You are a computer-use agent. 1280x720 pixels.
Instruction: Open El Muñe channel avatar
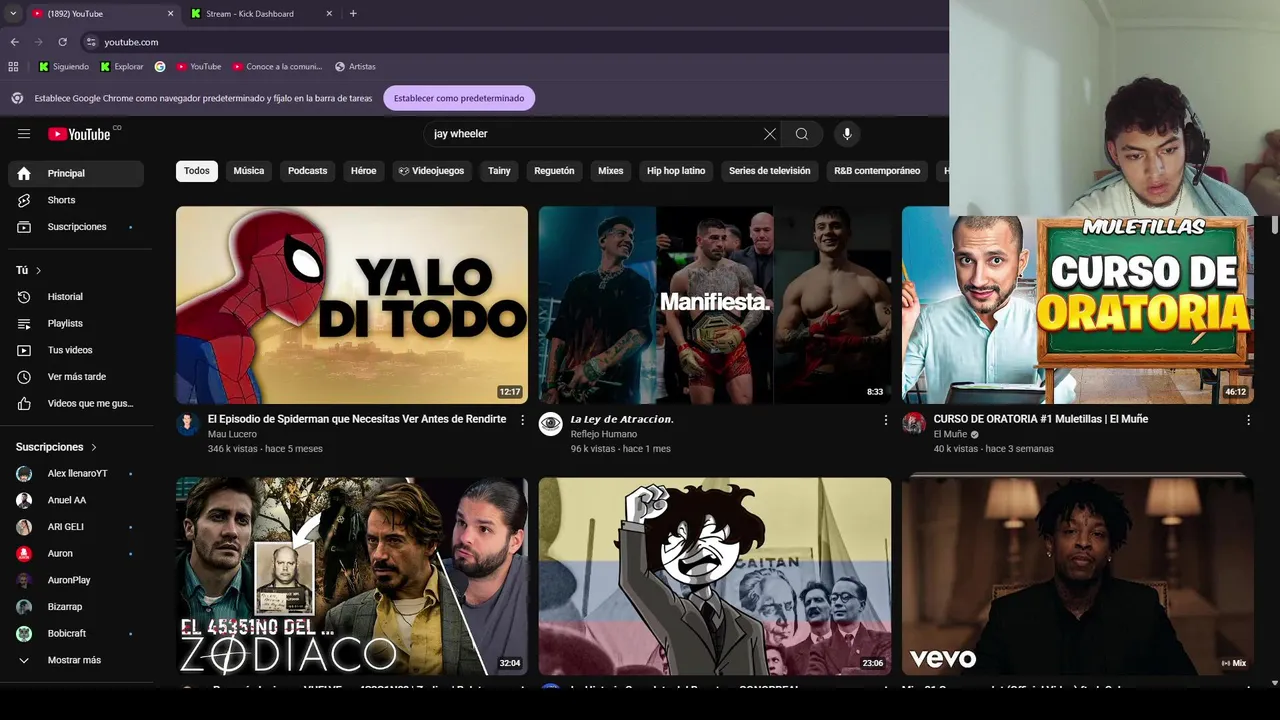[914, 424]
